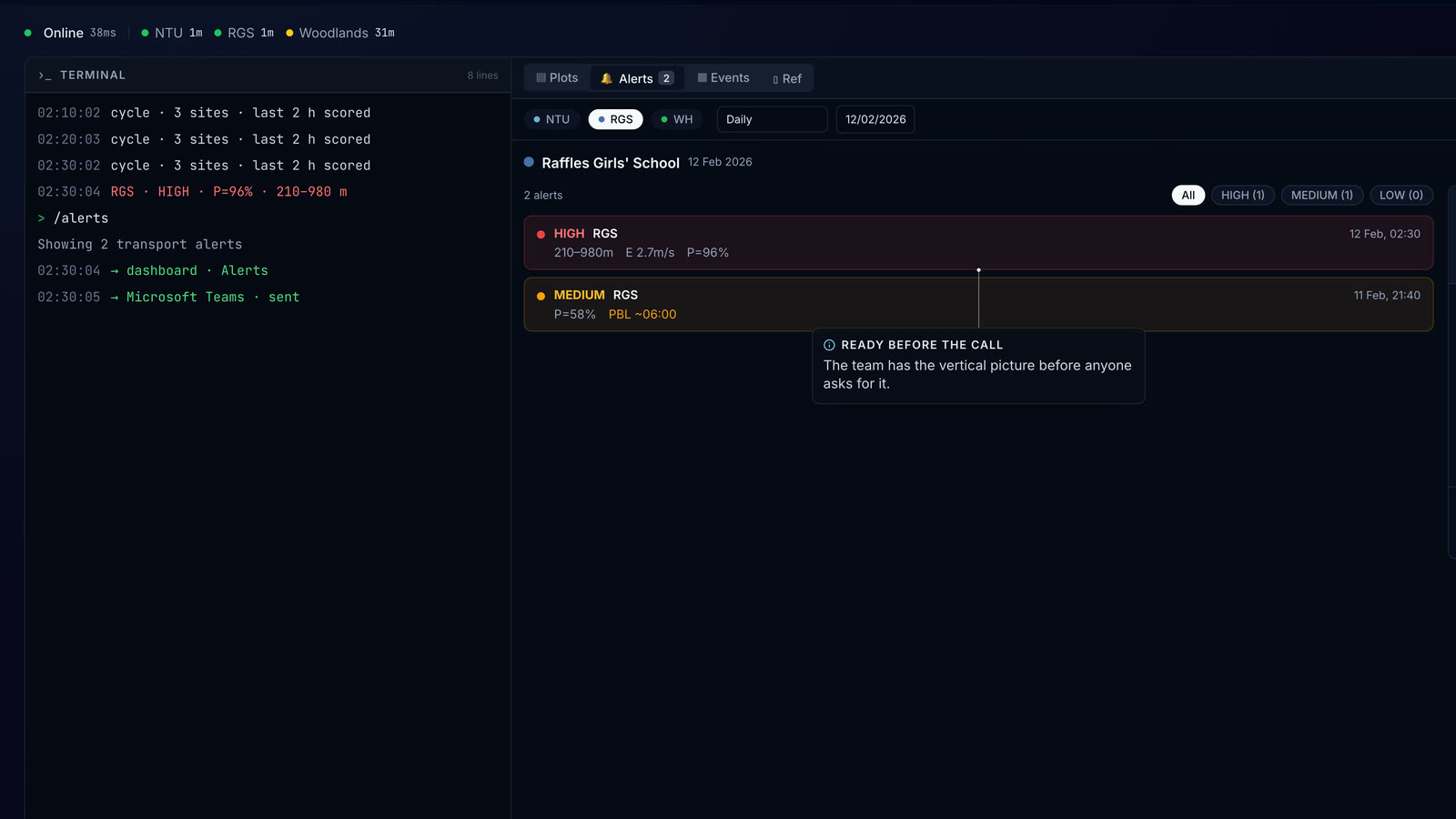Image resolution: width=1456 pixels, height=819 pixels.
Task: Click the 'PBL ~06:00' value on the MEDIUM alert
Action: [x=642, y=315]
